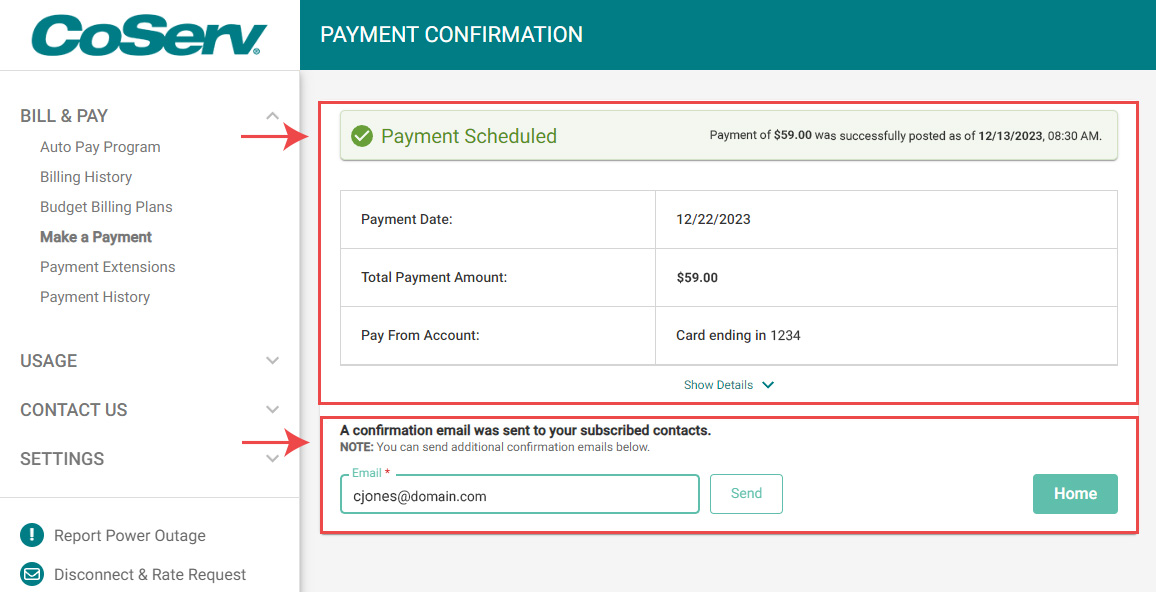Open Auto Pay Program page
Image resolution: width=1156 pixels, height=592 pixels.
tap(100, 147)
